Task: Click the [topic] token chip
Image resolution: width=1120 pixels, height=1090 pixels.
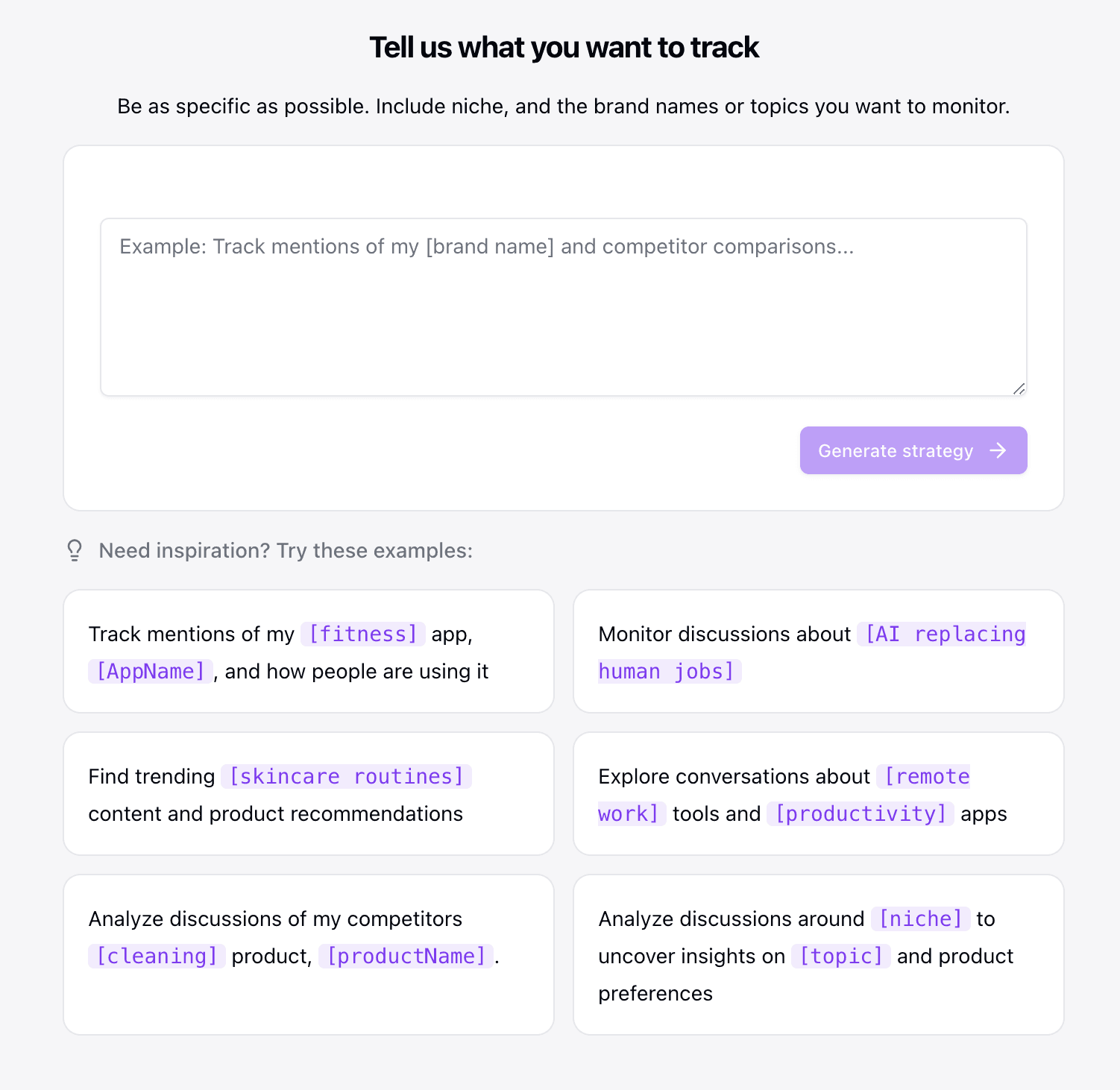Action: 840,955
